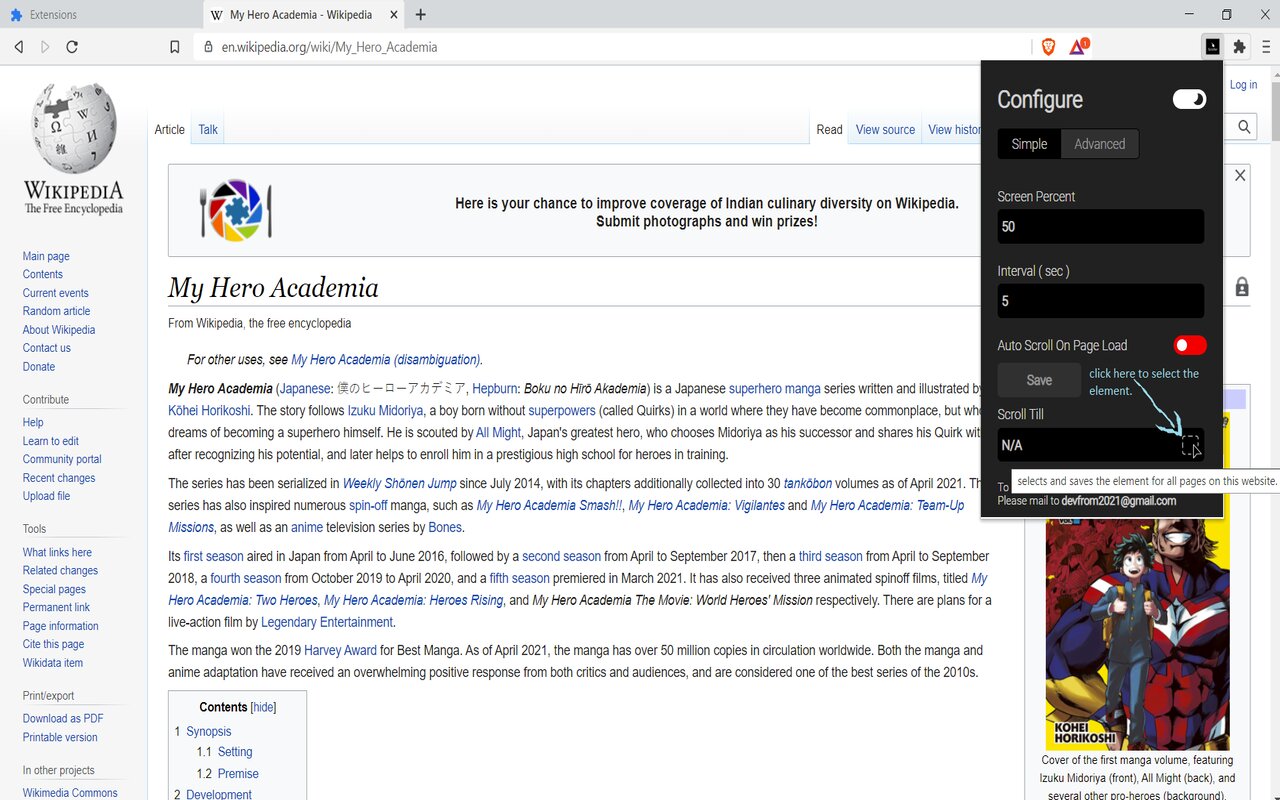Toggle Auto Scroll On Page Load switch

tap(1190, 345)
